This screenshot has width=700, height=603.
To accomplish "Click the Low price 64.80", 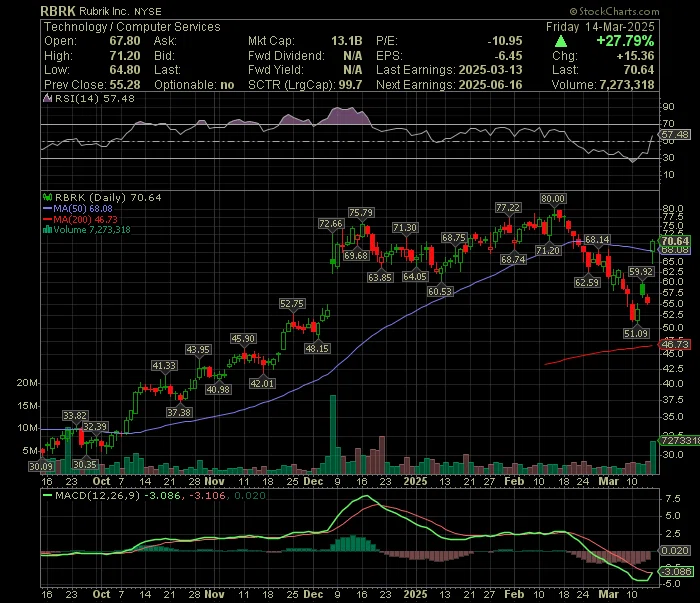I will [125, 70].
